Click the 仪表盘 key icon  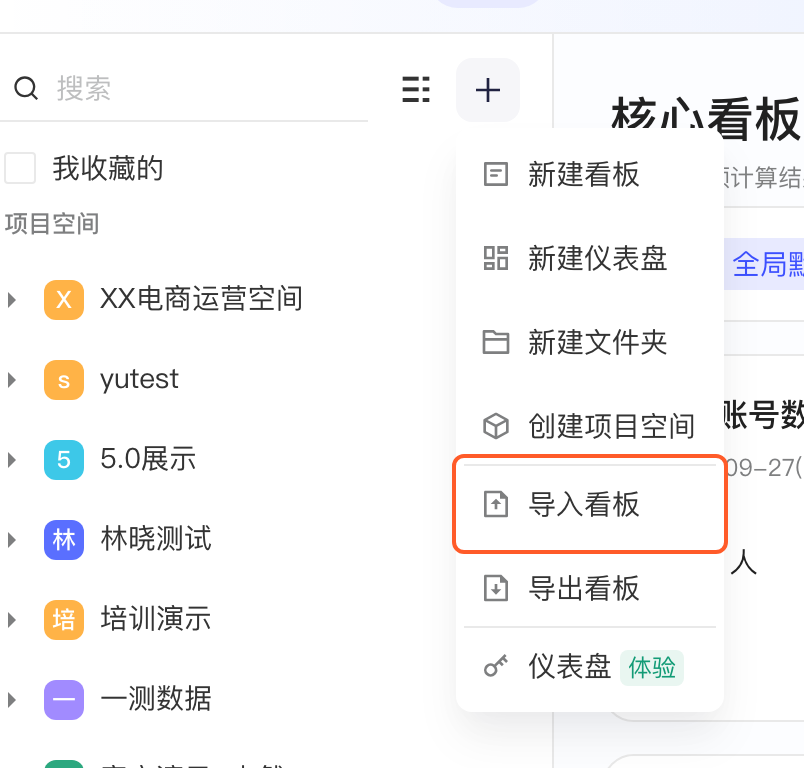[496, 666]
